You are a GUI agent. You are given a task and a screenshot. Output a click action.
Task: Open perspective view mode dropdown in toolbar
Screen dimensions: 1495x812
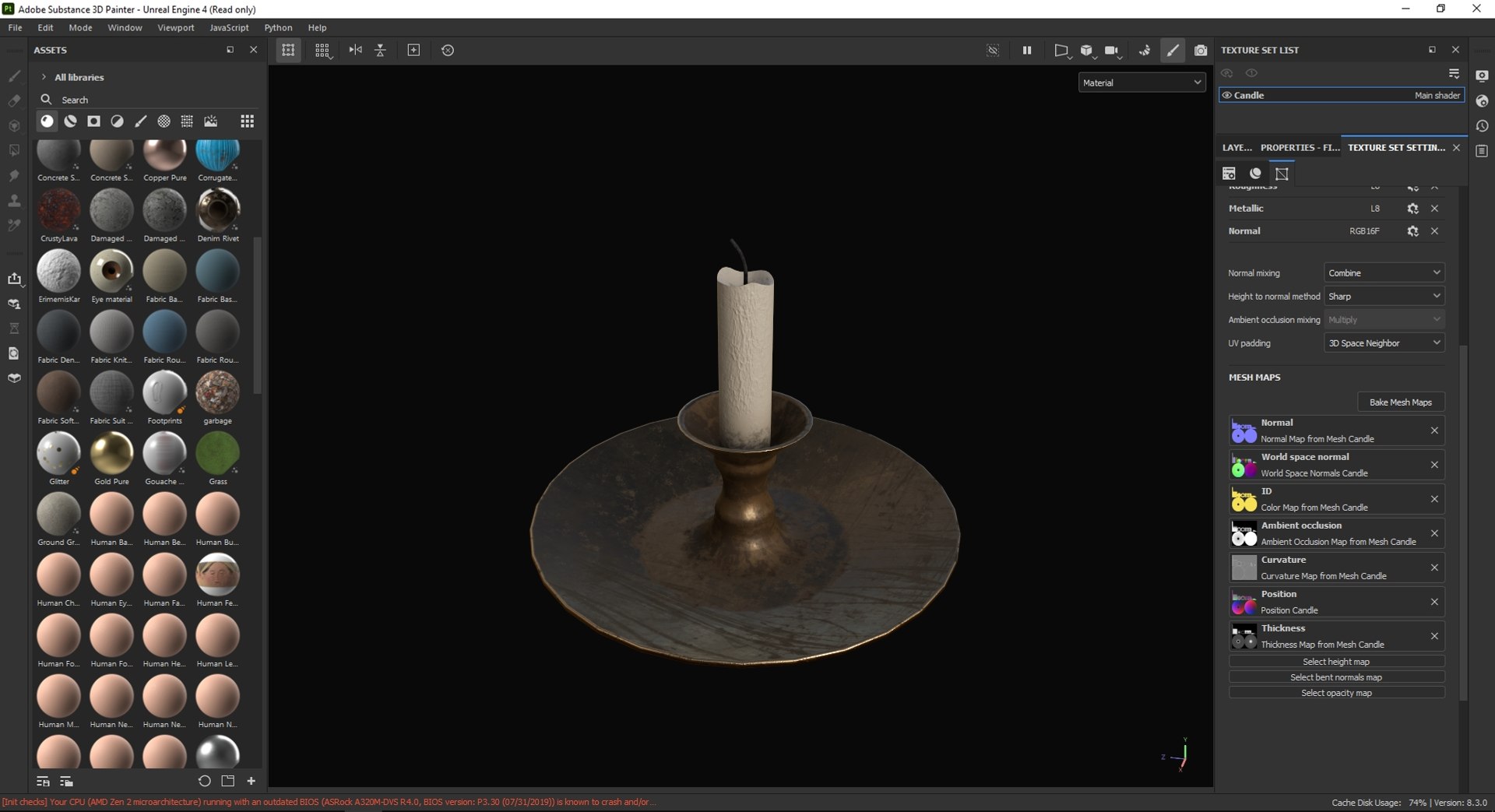pyautogui.click(x=1062, y=51)
